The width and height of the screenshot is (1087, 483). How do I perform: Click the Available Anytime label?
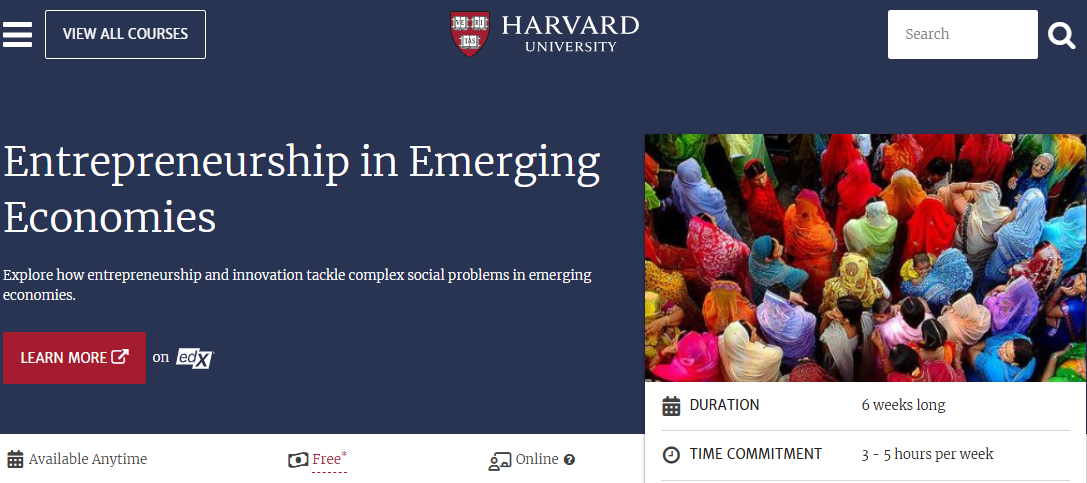pyautogui.click(x=88, y=460)
